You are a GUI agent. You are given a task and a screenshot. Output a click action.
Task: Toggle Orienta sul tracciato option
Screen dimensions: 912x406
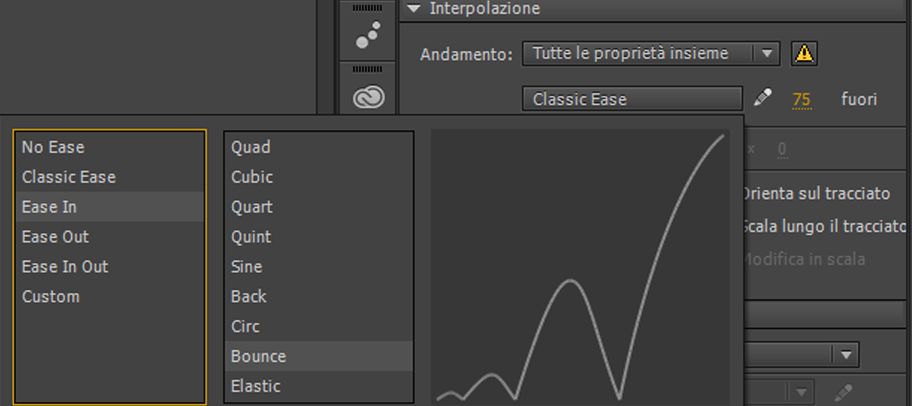(816, 193)
